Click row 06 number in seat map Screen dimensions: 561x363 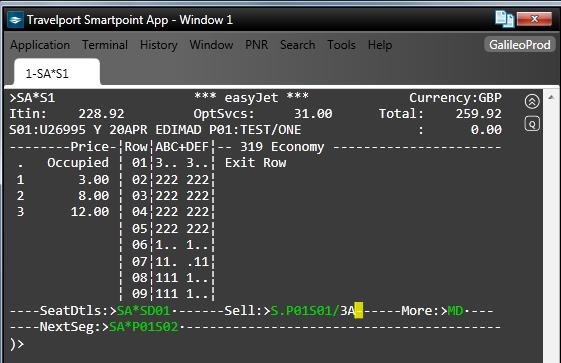click(x=140, y=245)
